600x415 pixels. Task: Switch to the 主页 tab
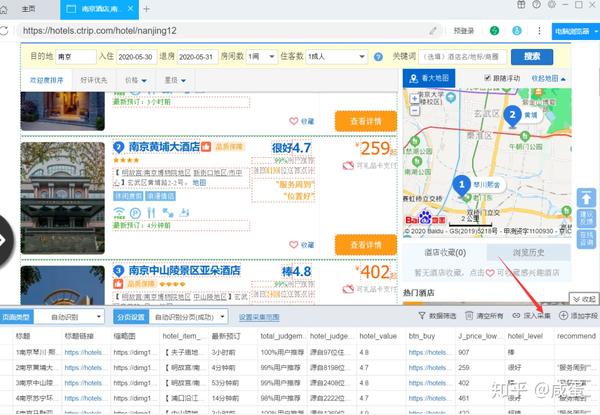click(28, 9)
